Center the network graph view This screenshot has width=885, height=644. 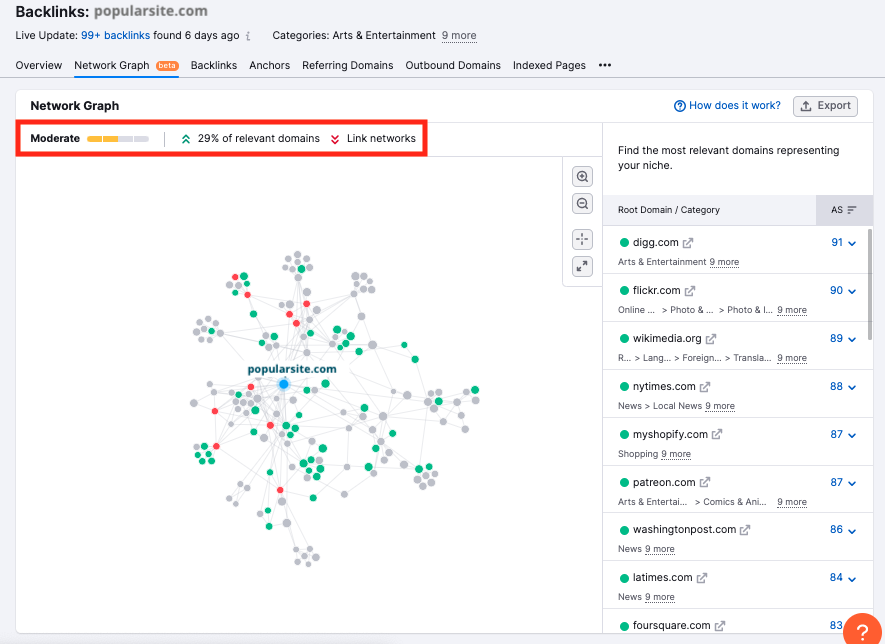pos(583,239)
